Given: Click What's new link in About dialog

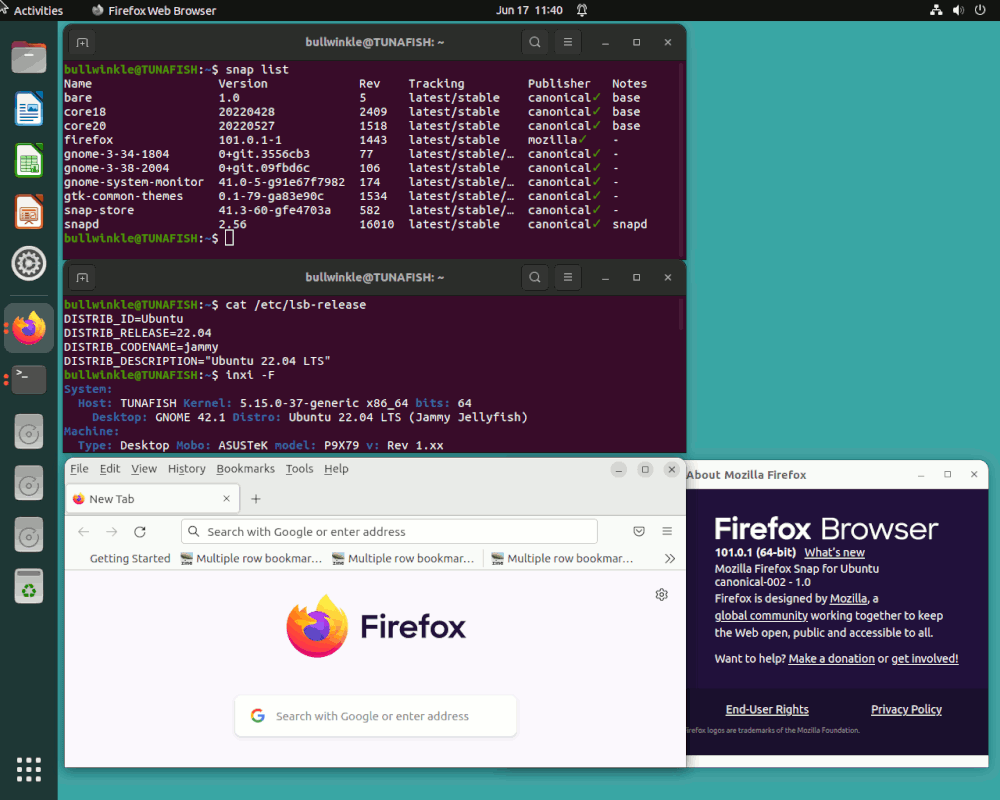Looking at the screenshot, I should [834, 552].
